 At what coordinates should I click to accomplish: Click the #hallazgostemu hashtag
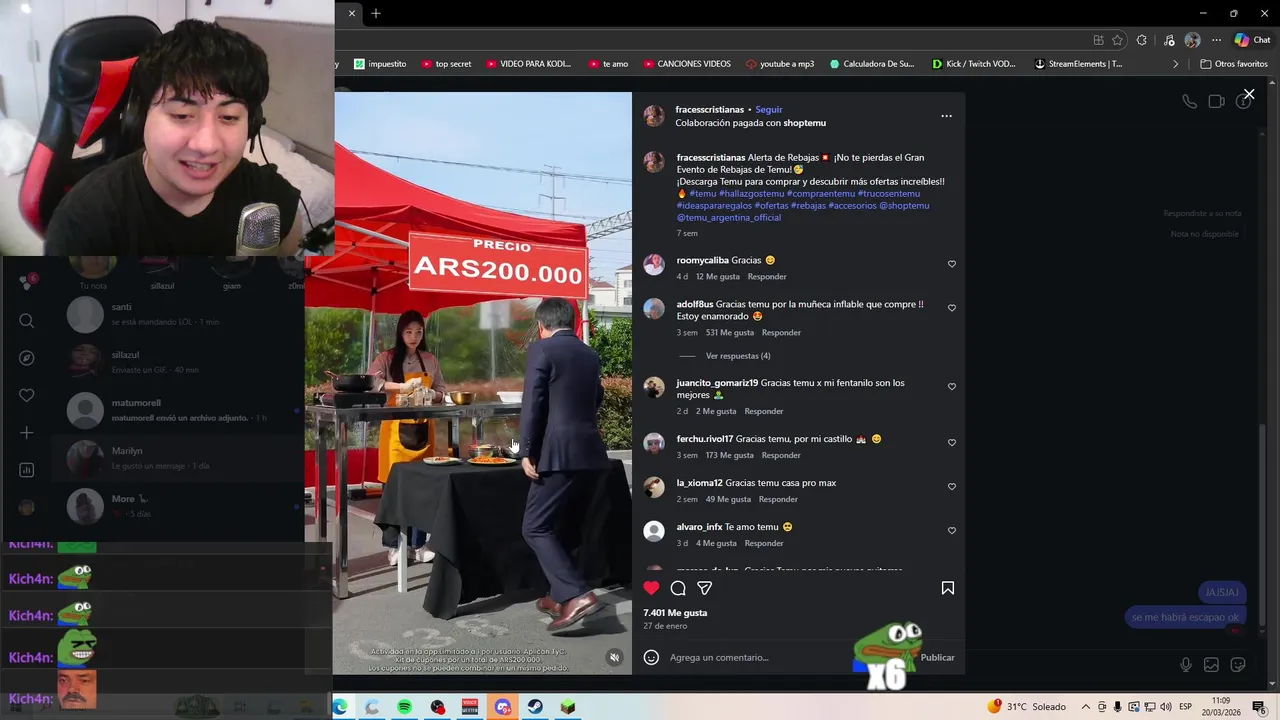click(x=751, y=194)
